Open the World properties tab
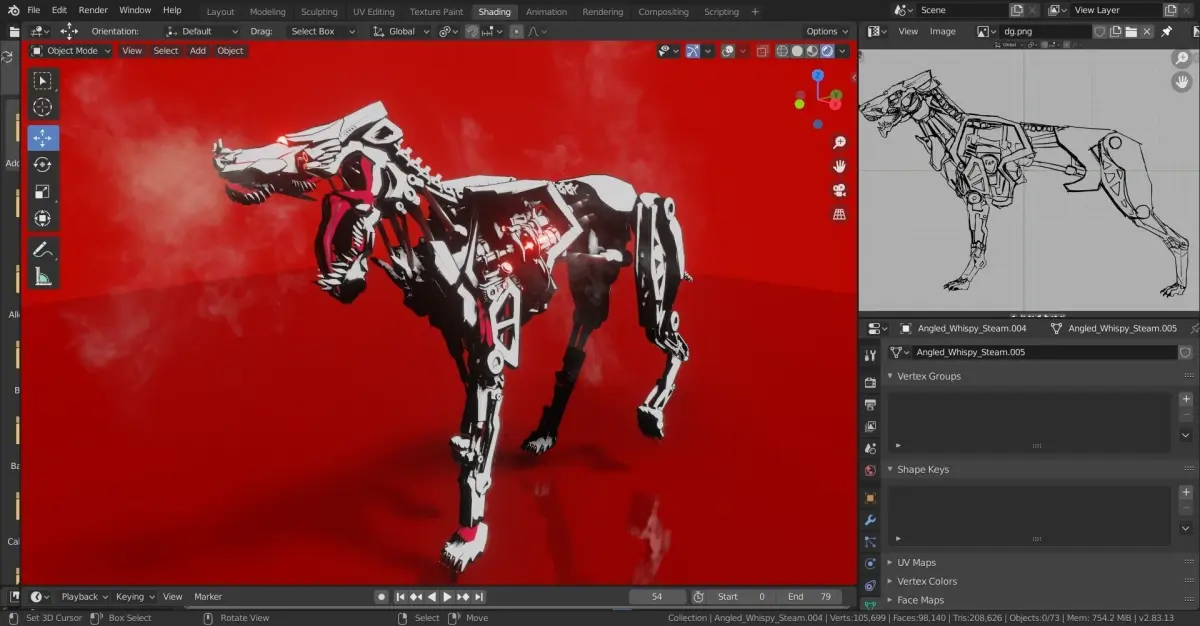 pos(870,470)
